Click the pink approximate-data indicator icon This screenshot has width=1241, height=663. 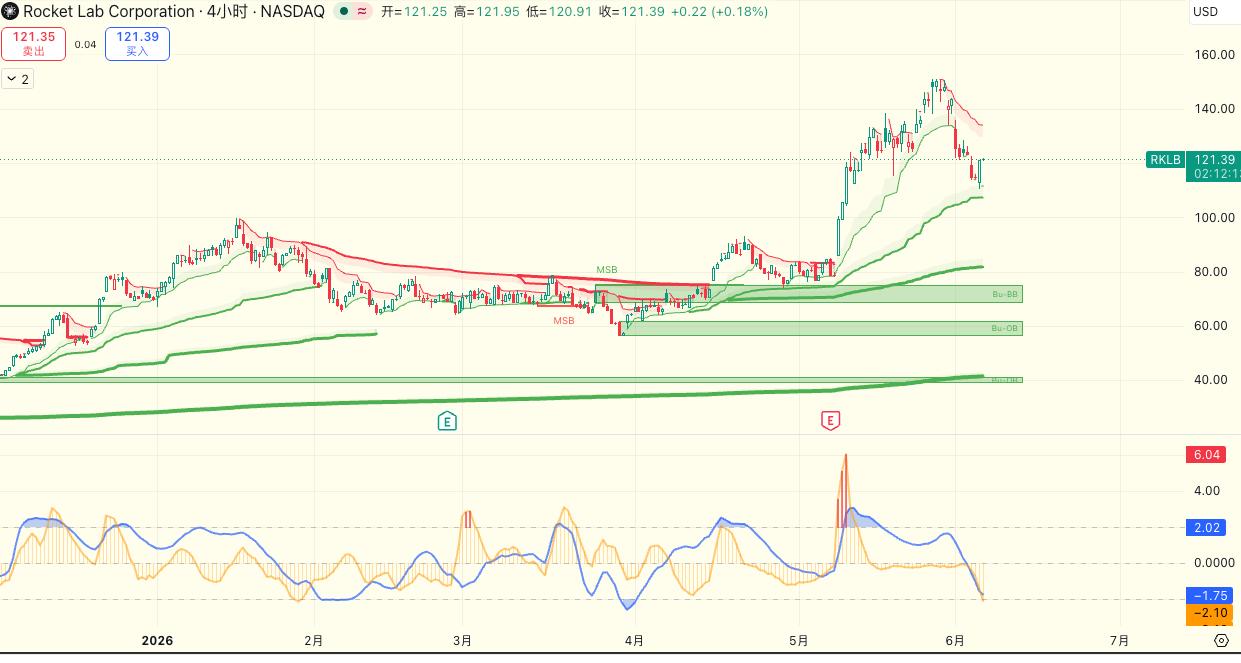pos(362,12)
